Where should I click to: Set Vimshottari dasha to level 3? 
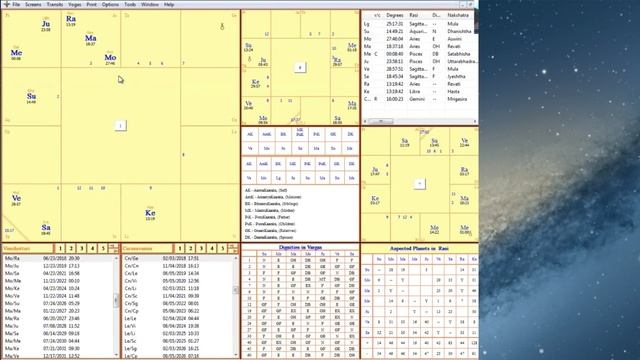82,248
